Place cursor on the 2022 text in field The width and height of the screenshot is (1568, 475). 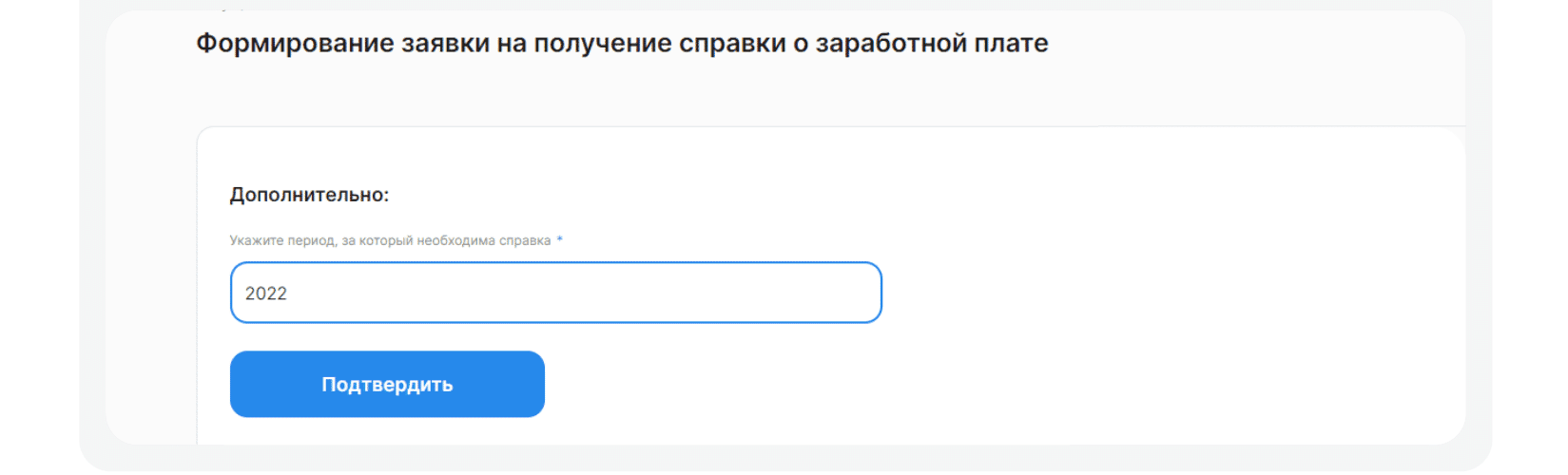266,294
